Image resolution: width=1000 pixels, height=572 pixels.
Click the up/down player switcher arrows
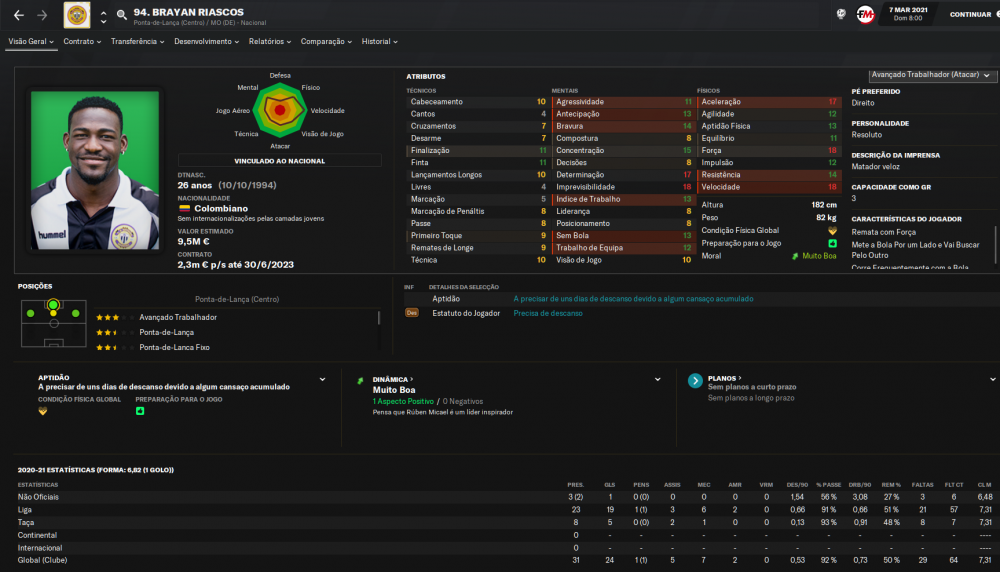tap(103, 17)
